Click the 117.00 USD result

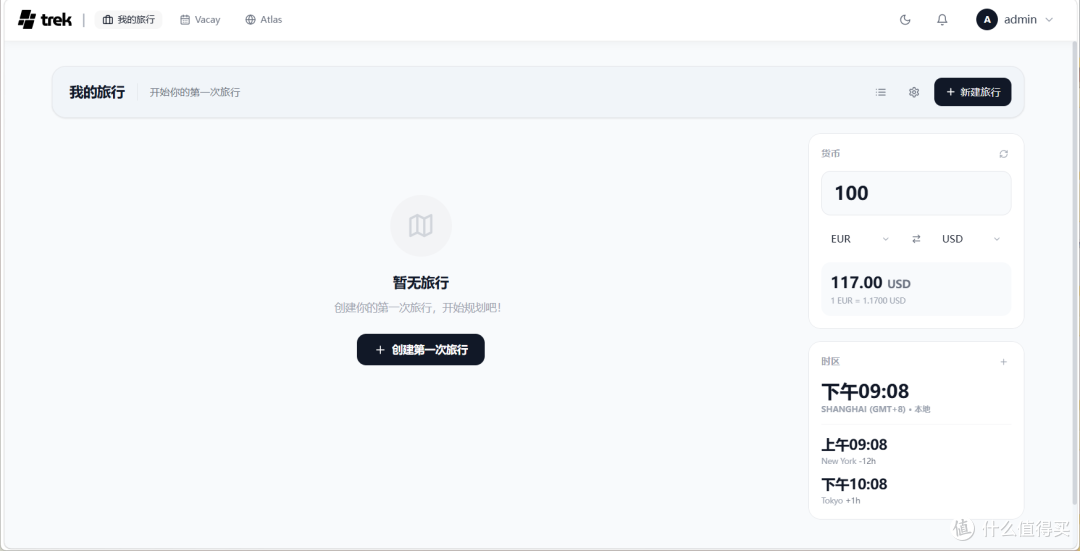click(871, 282)
